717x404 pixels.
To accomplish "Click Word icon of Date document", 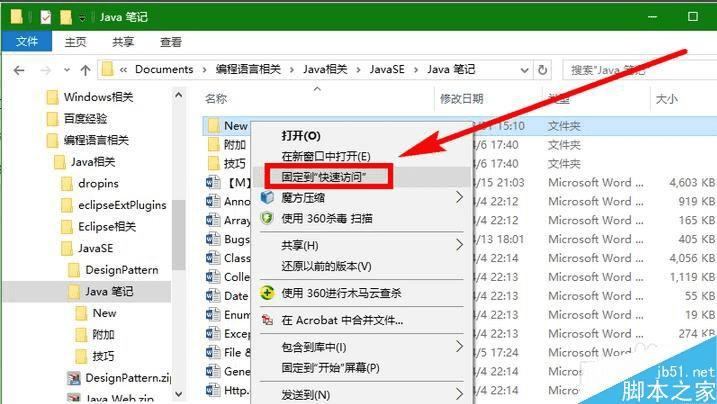I will click(x=213, y=296).
